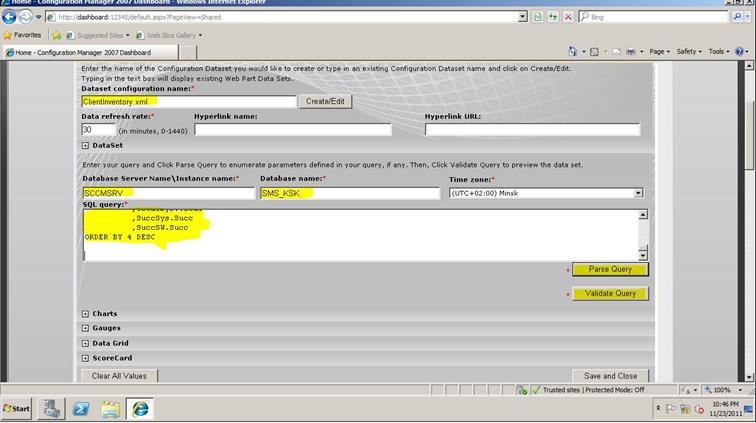
Task: Open the Favorites star button
Action: pyautogui.click(x=22, y=35)
